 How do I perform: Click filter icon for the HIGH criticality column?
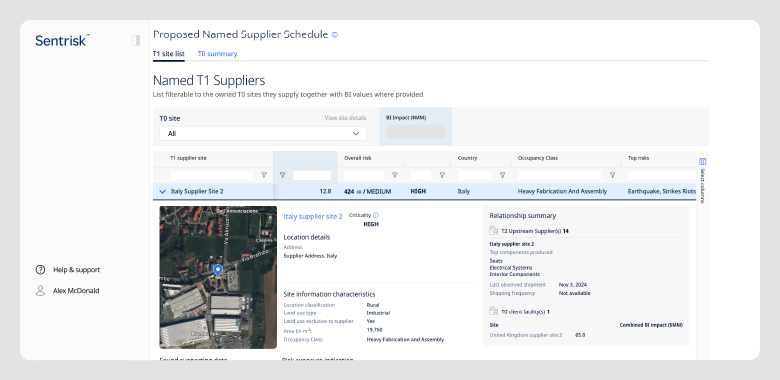tap(442, 175)
